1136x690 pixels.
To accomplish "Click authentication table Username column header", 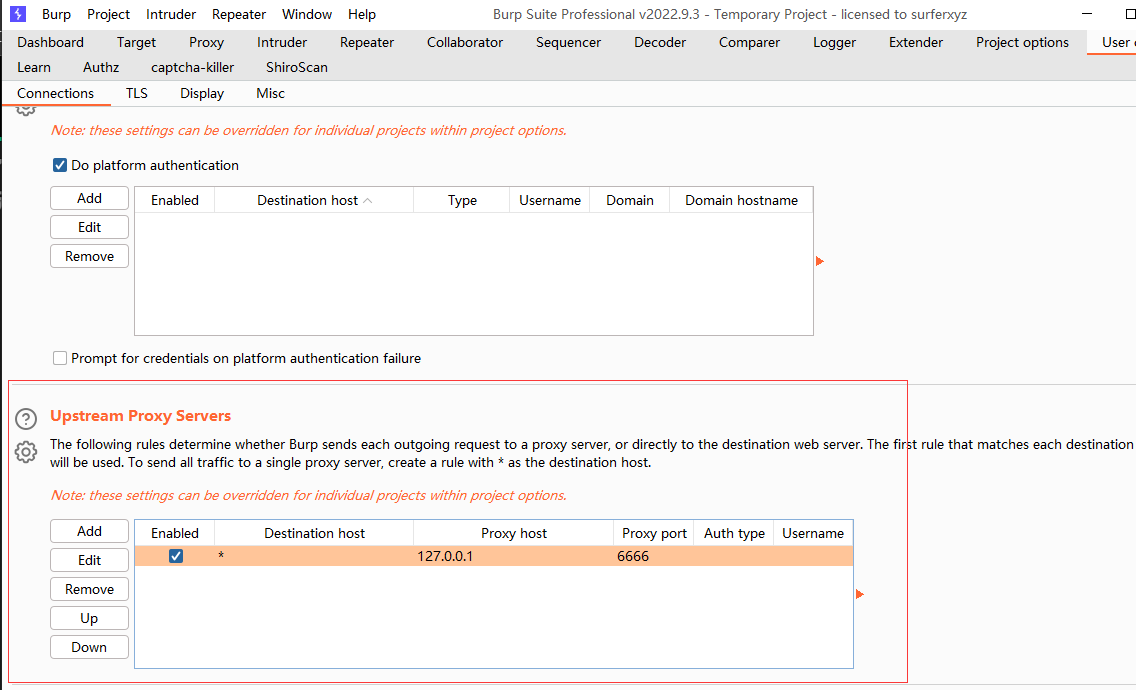I will click(549, 200).
